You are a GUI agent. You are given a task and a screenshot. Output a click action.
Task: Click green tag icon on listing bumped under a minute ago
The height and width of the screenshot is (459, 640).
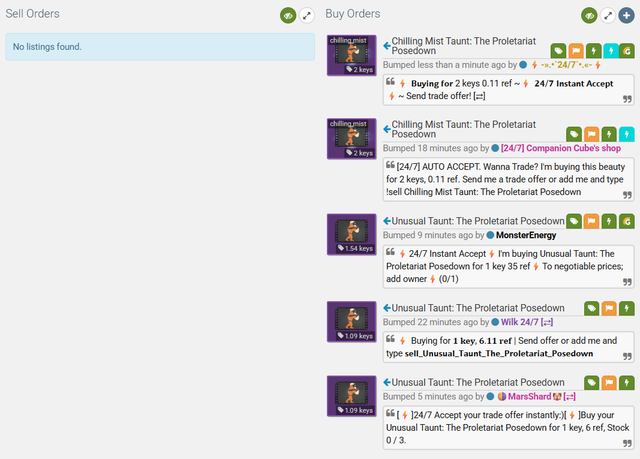pyautogui.click(x=558, y=51)
